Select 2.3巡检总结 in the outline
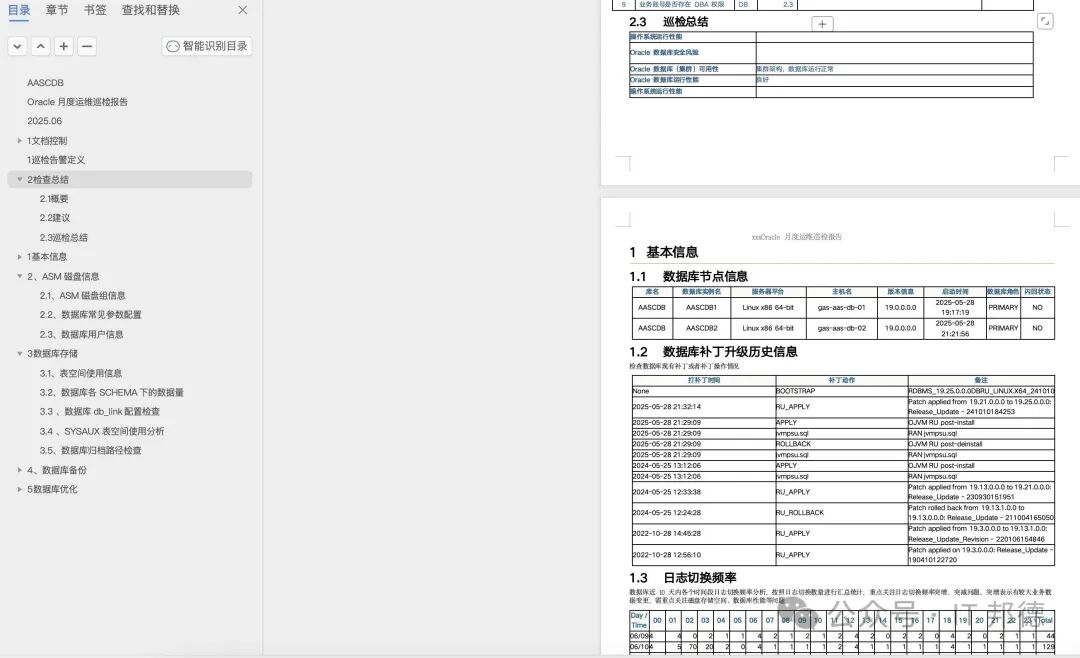This screenshot has width=1080, height=658. [63, 238]
